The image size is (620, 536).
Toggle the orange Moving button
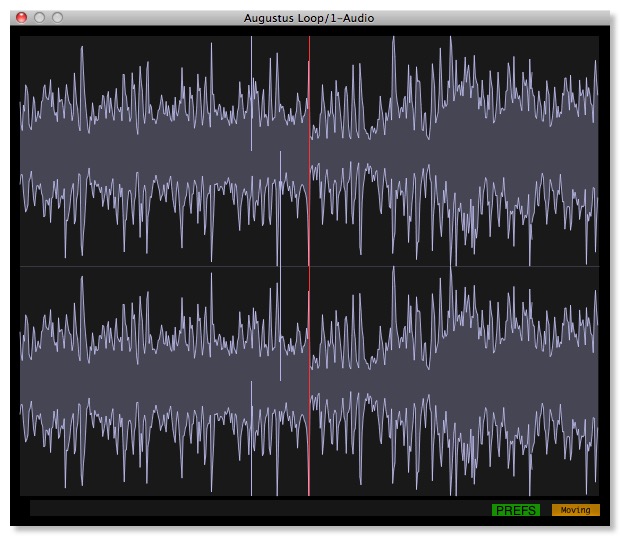click(x=576, y=510)
